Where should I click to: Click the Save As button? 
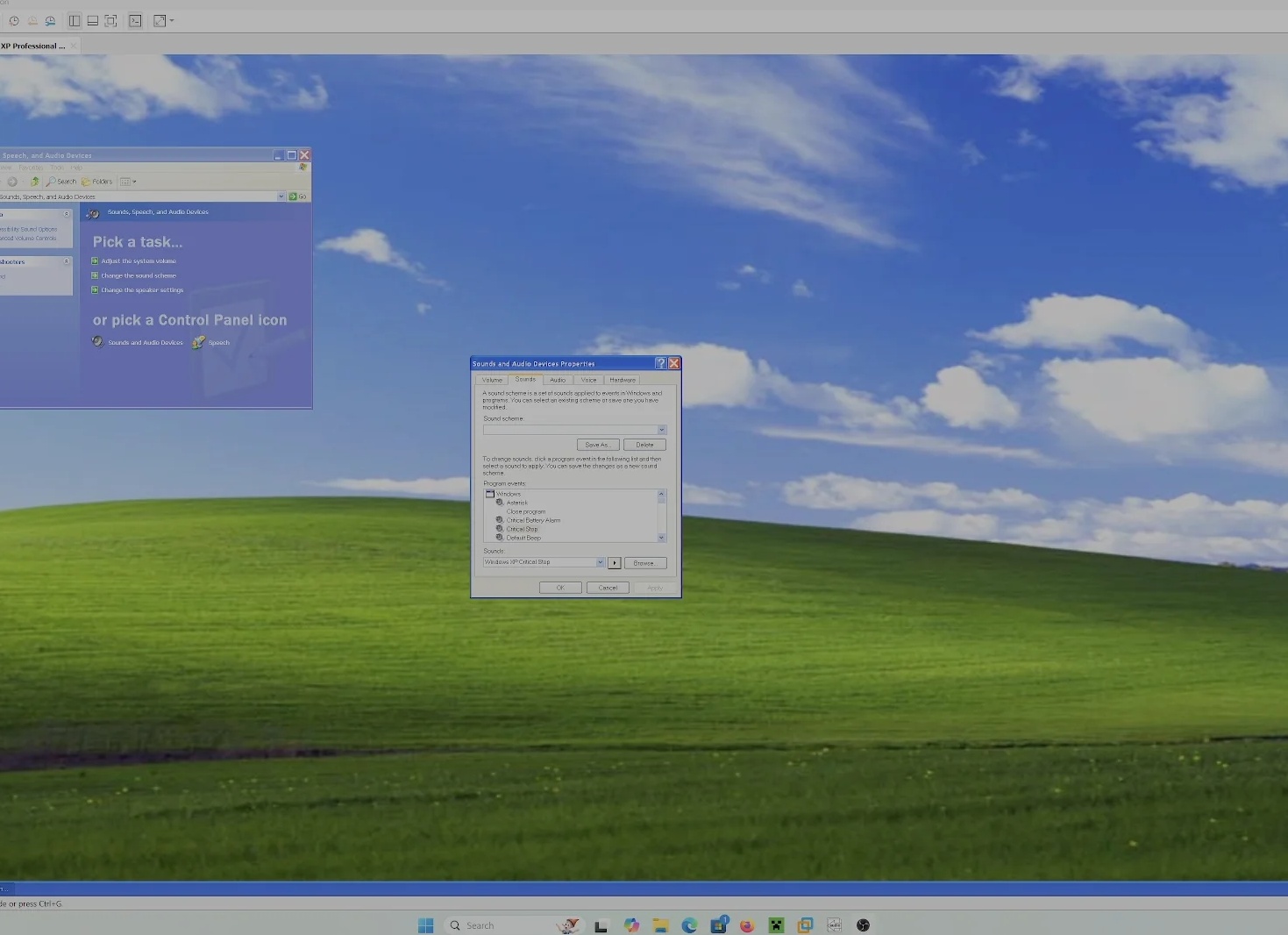597,445
